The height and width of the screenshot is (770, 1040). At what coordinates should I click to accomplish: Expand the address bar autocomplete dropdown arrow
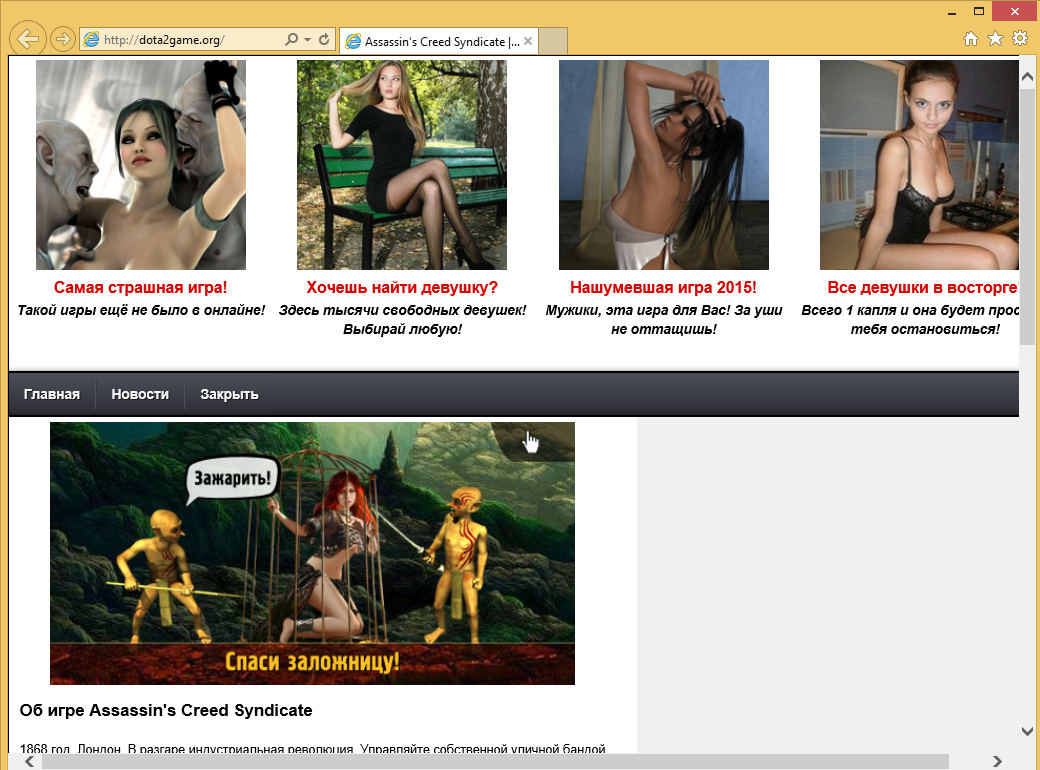(x=307, y=40)
